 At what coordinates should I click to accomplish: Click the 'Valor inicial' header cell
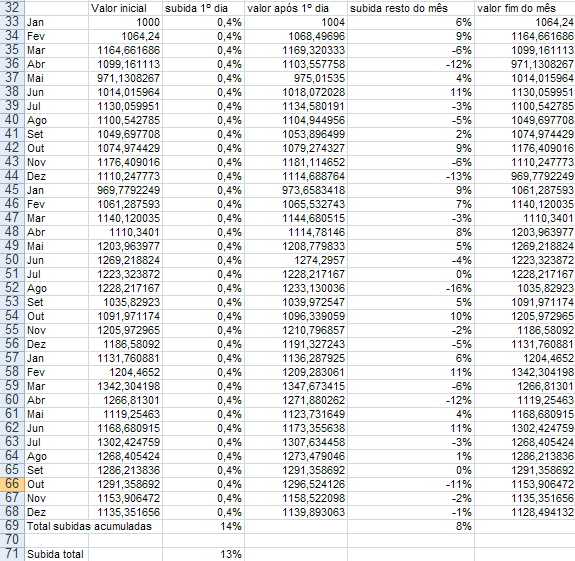(125, 8)
